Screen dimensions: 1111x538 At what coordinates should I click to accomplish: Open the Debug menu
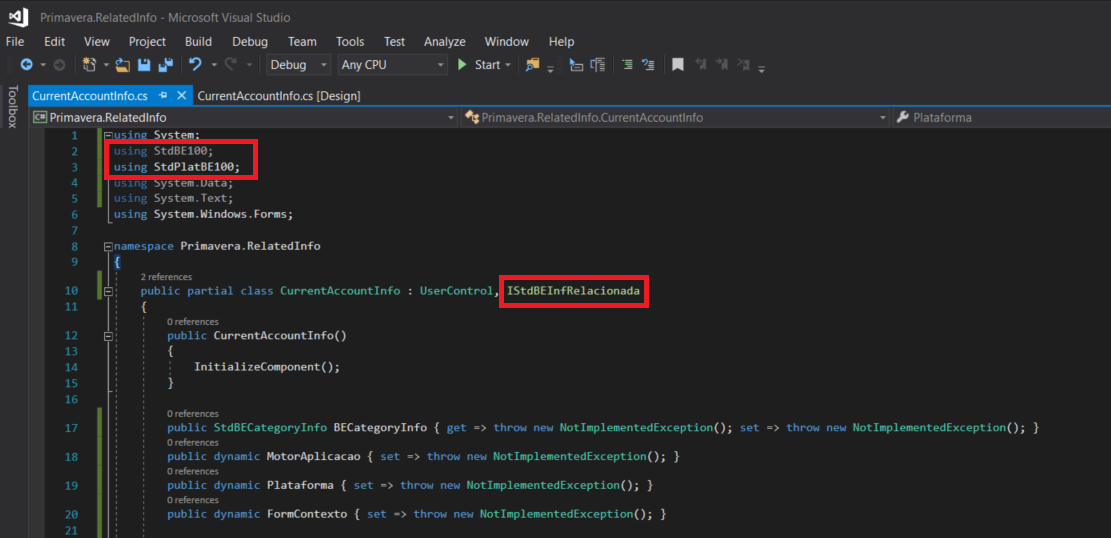[250, 42]
